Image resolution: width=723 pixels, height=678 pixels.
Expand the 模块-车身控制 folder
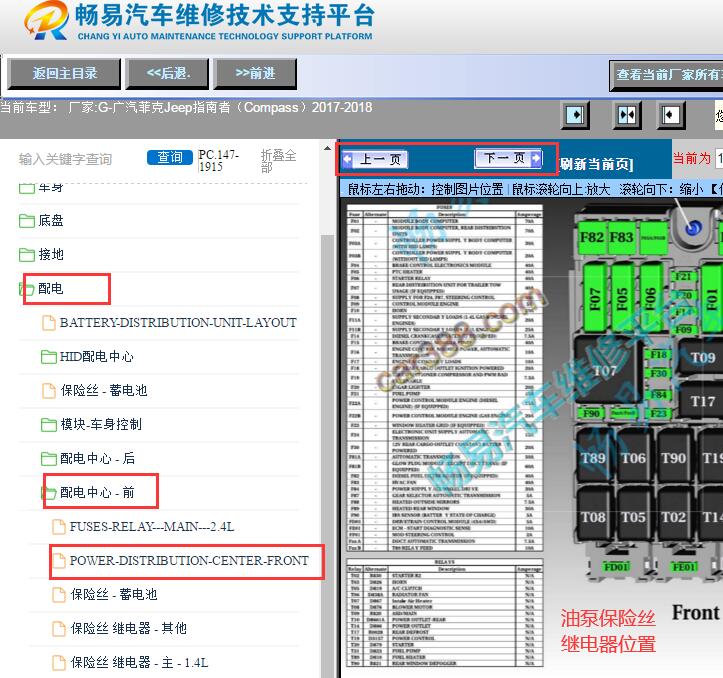pos(101,424)
